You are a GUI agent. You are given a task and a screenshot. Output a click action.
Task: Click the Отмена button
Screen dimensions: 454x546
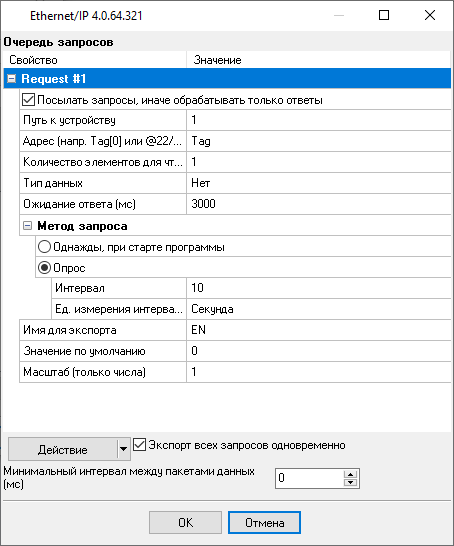click(x=265, y=522)
